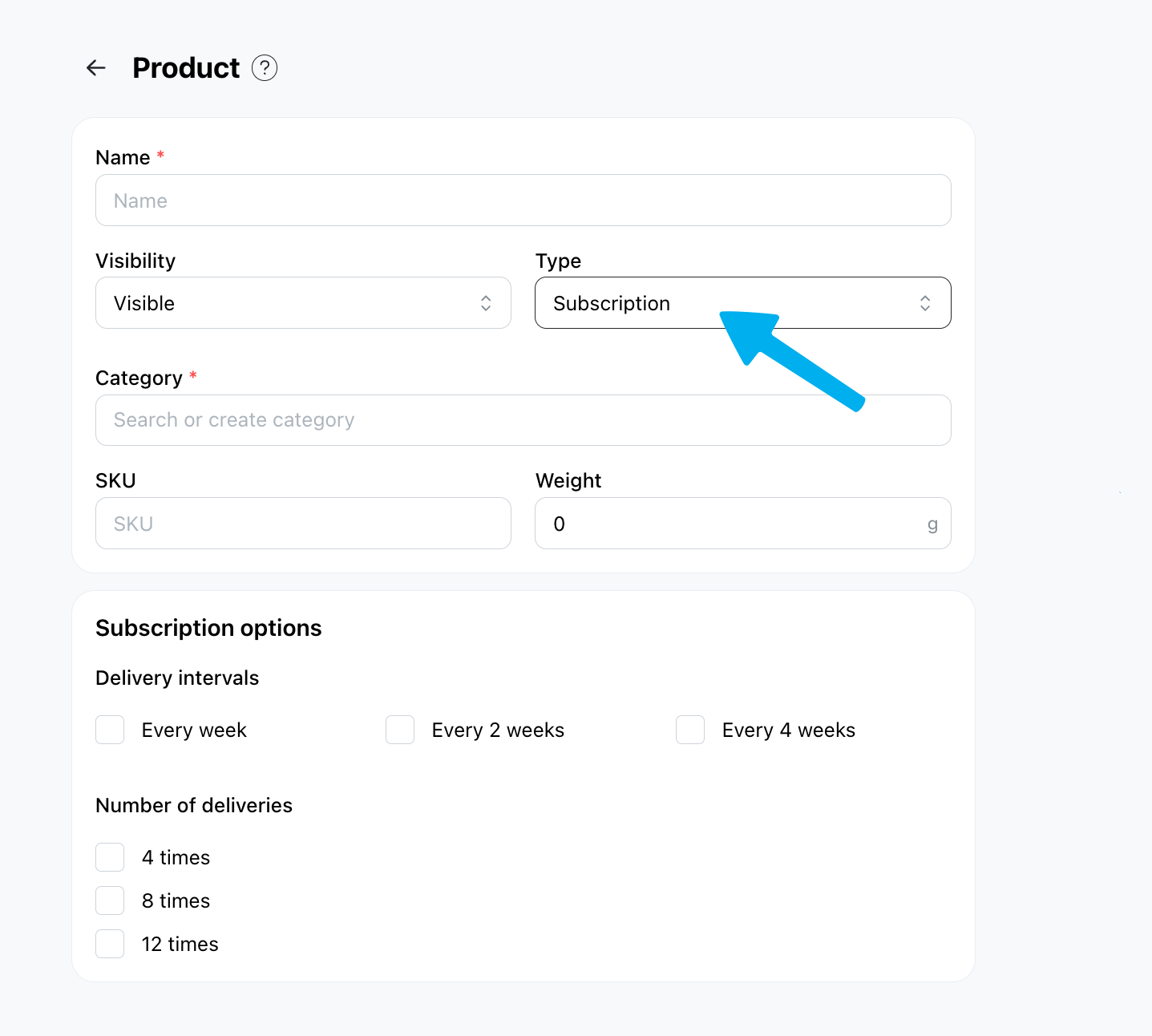1152x1036 pixels.
Task: Select 4 times number of deliveries
Action: click(110, 857)
